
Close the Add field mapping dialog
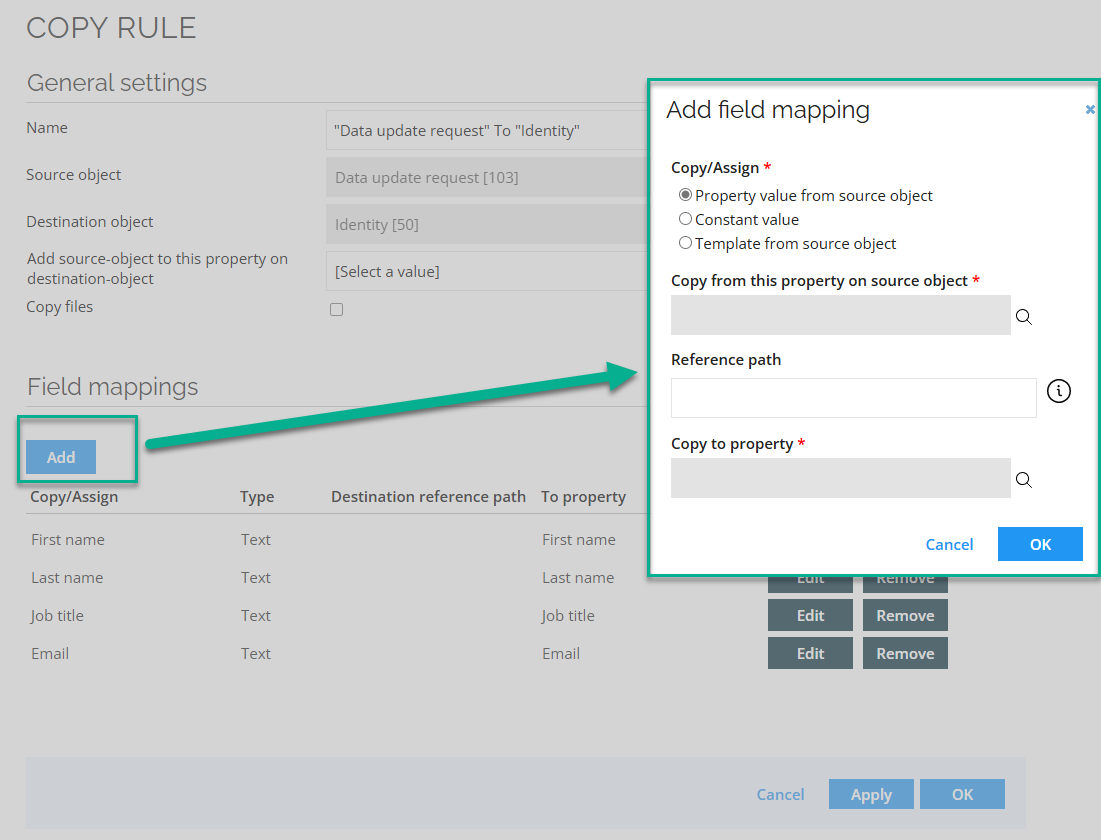pos(1090,110)
